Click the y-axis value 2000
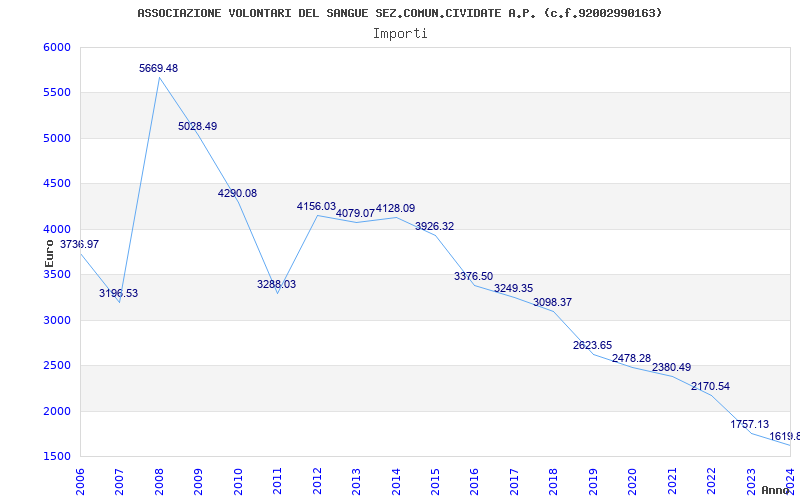The image size is (800, 500). tap(57, 412)
